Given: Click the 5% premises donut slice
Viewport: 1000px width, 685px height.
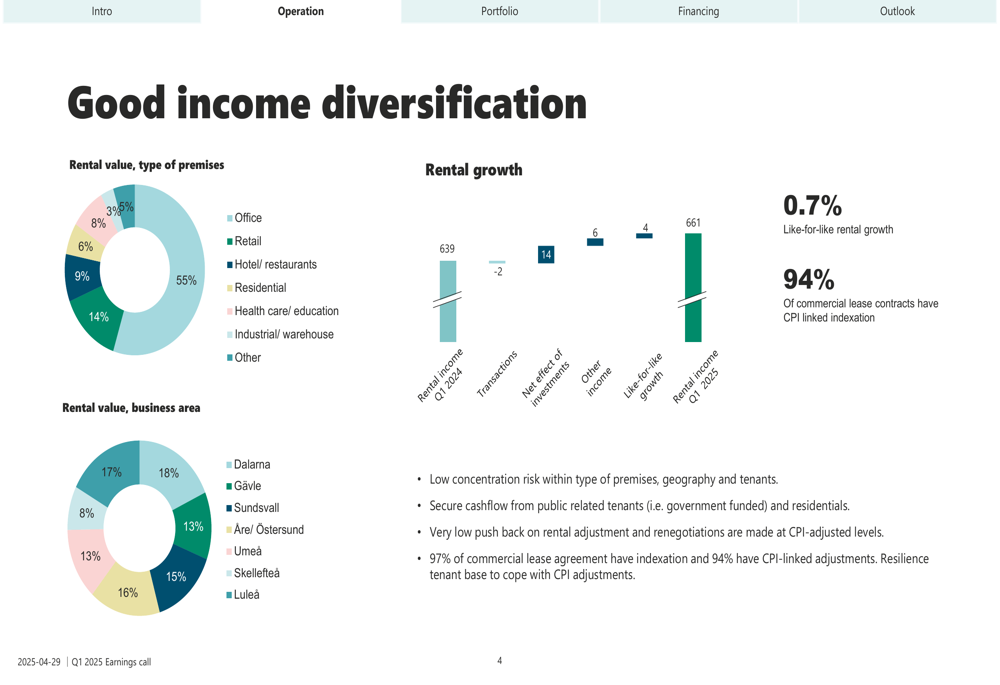Looking at the screenshot, I should pyautogui.click(x=126, y=207).
